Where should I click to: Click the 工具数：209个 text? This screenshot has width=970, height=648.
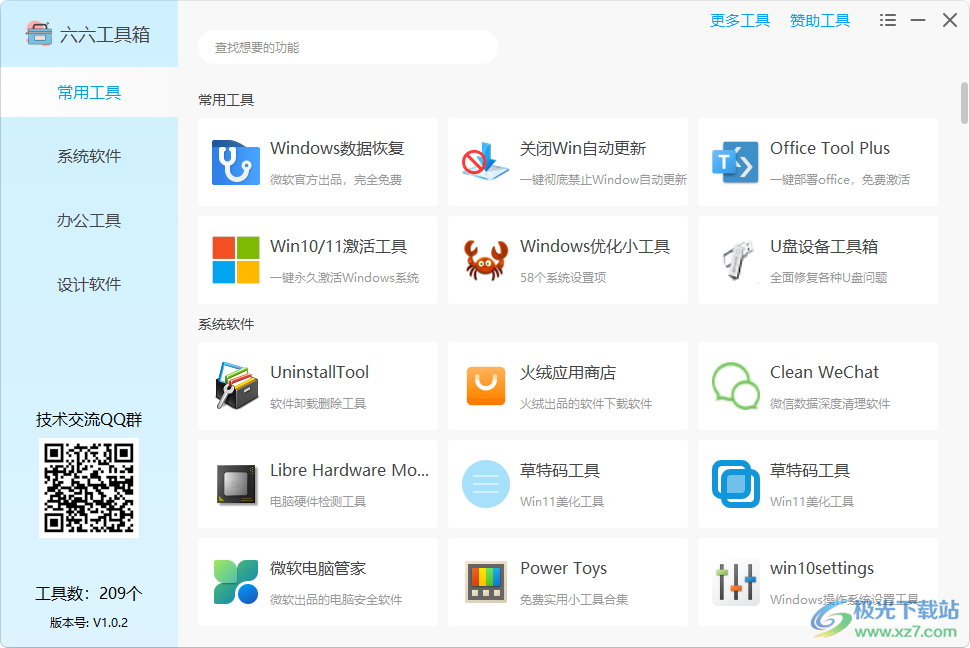click(x=89, y=593)
